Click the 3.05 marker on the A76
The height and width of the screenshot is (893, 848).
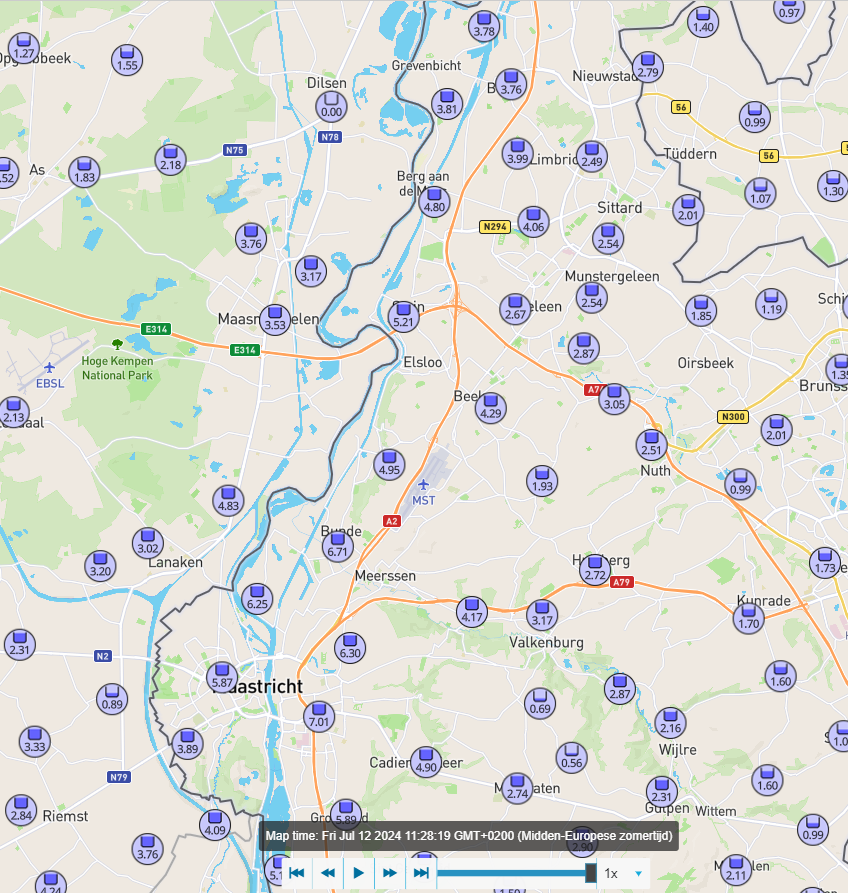click(x=615, y=399)
